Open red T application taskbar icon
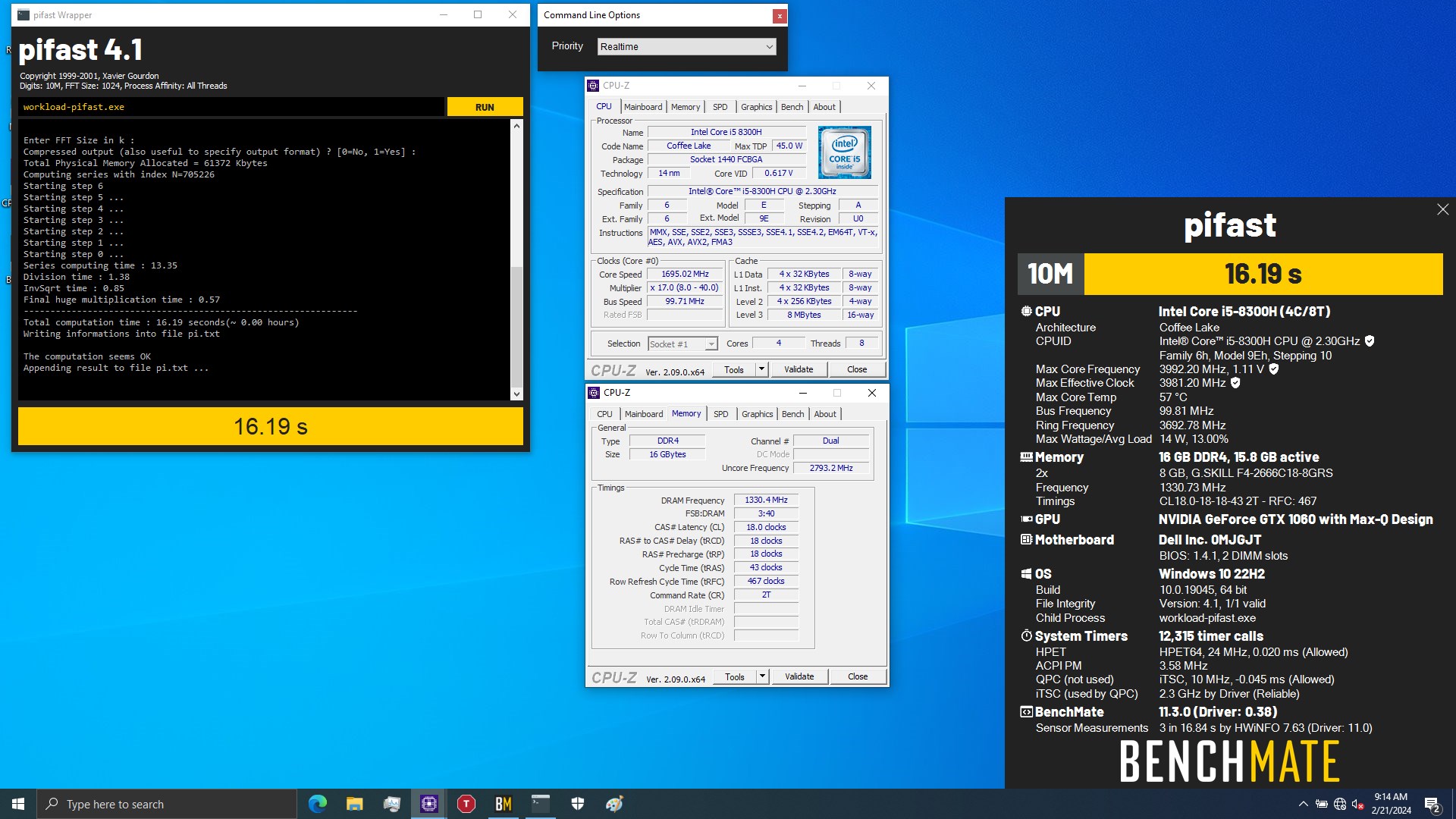 (466, 804)
